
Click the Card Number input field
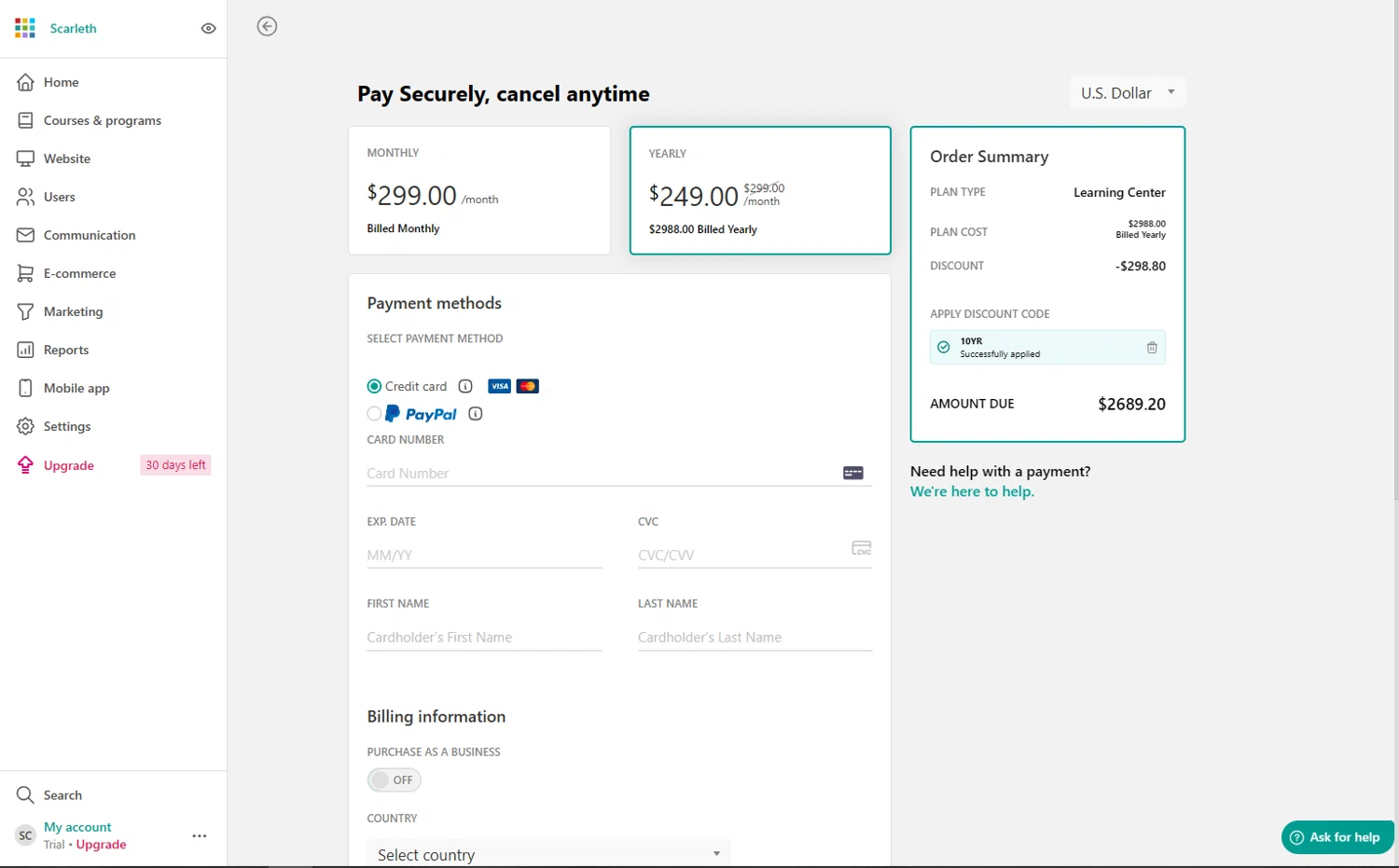[602, 474]
